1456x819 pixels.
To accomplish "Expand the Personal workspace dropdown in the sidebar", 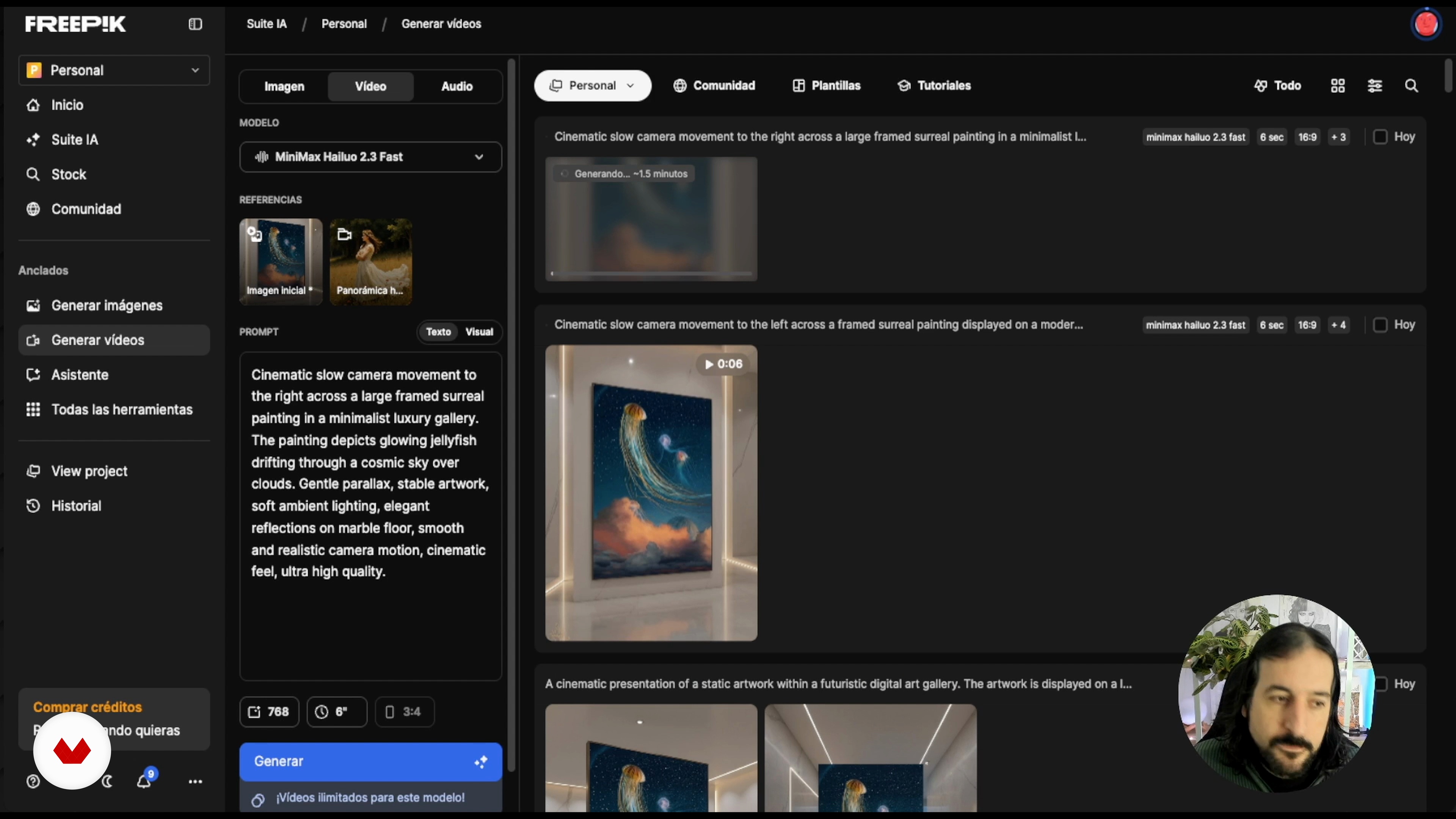I will [114, 70].
